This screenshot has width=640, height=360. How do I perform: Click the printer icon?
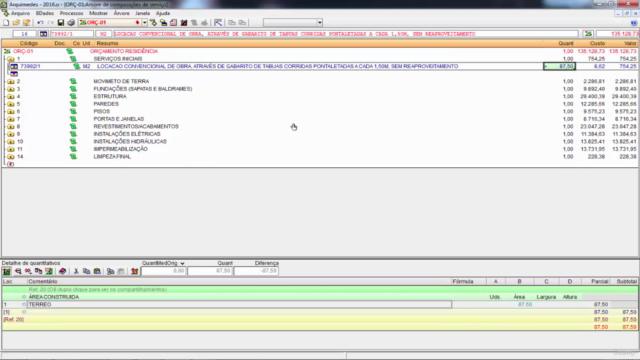click(x=71, y=23)
